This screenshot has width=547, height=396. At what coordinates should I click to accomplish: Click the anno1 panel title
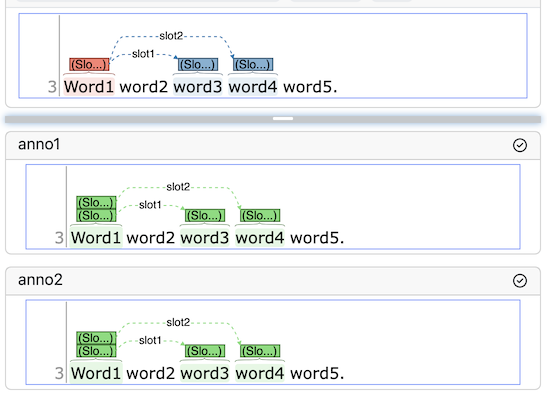coord(39,144)
